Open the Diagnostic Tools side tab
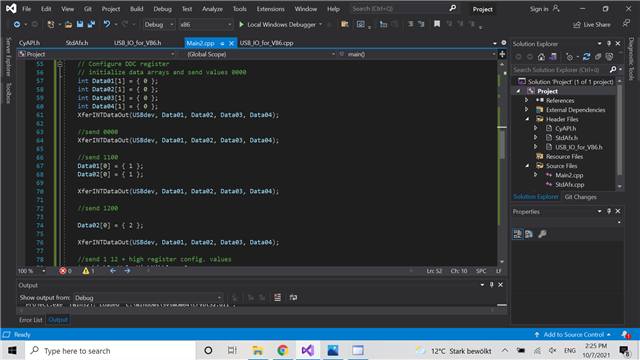640x360 pixels. (631, 59)
